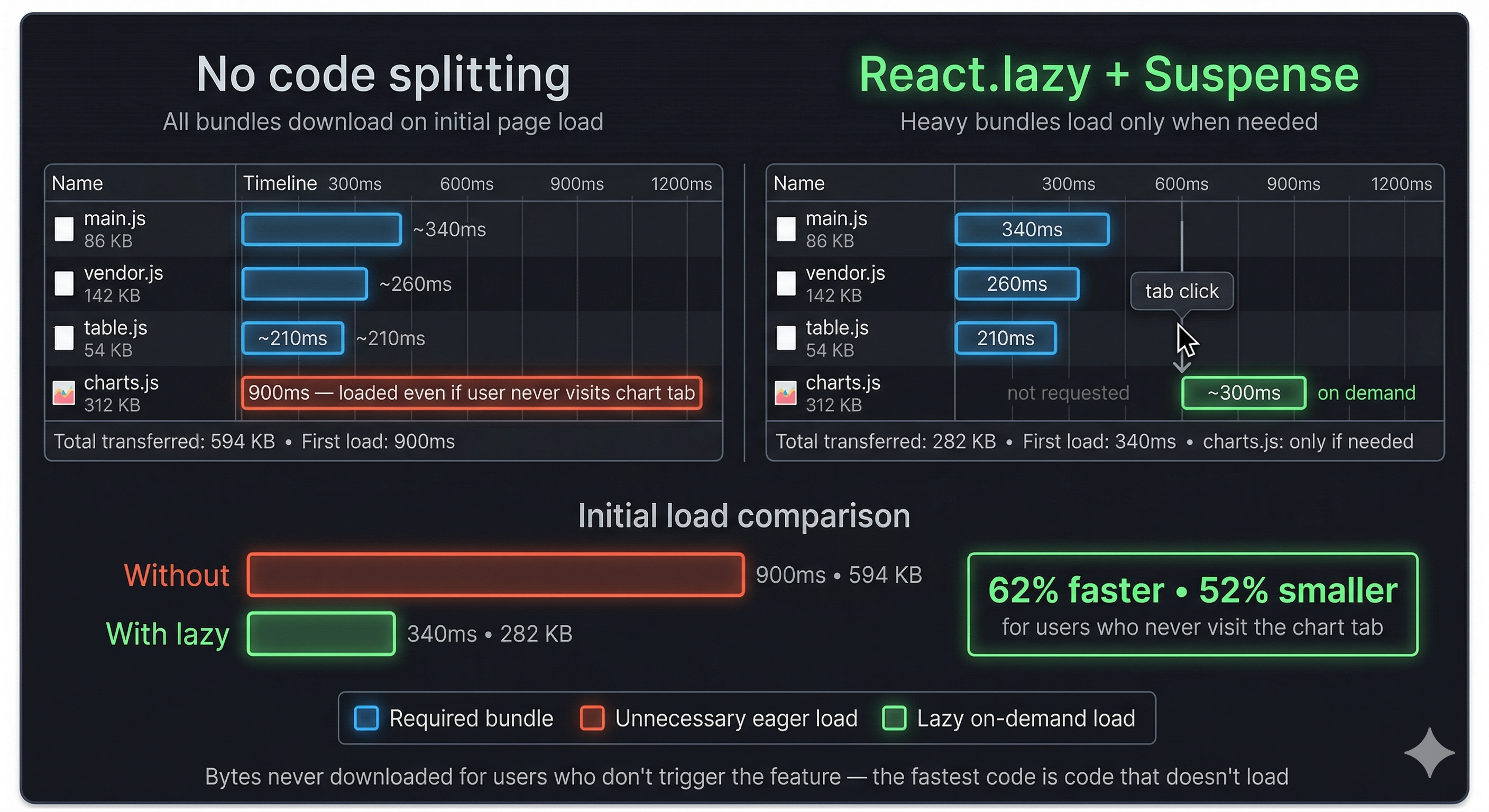
Task: Click the 'not requested' text in the charts.js row
Action: [x=1068, y=393]
